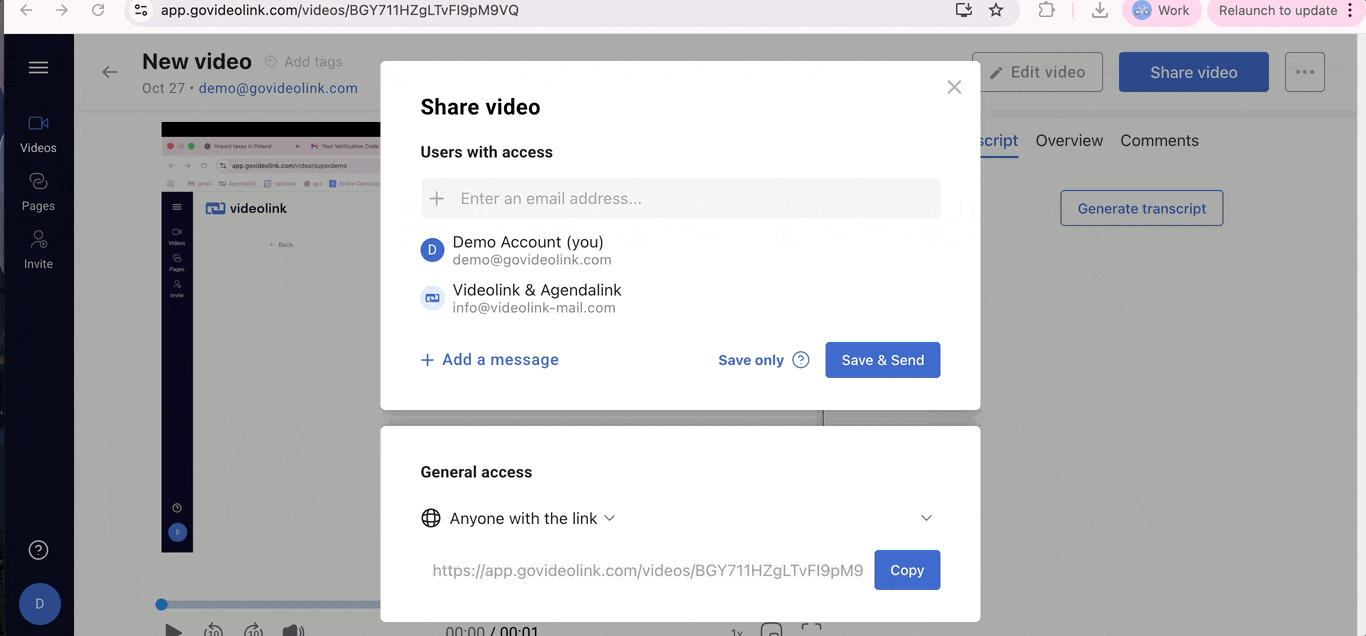Click the help icon next to Save only
This screenshot has height=636, width=1366.
coord(800,360)
